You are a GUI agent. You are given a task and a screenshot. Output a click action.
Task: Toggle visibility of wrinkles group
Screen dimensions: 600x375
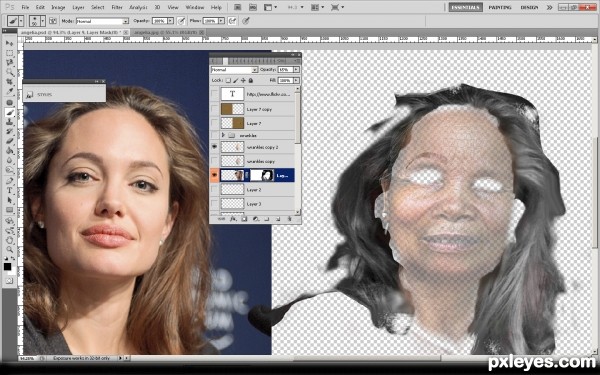[214, 135]
